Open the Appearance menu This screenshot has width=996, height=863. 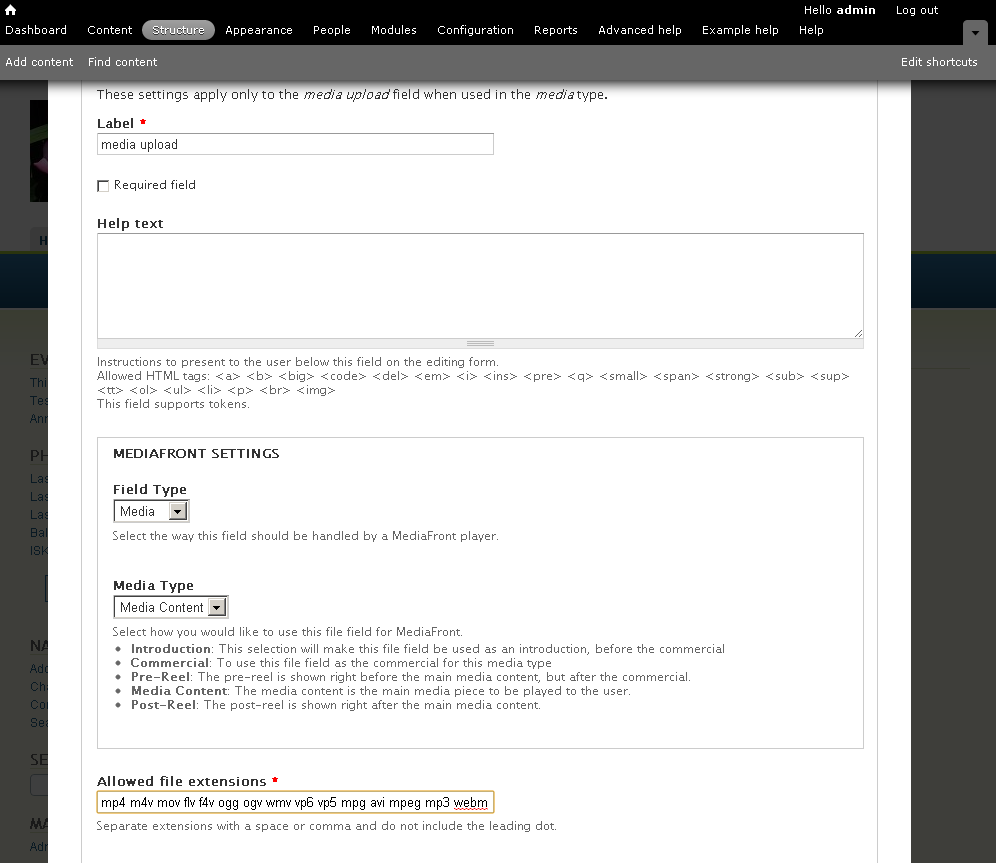pyautogui.click(x=258, y=30)
